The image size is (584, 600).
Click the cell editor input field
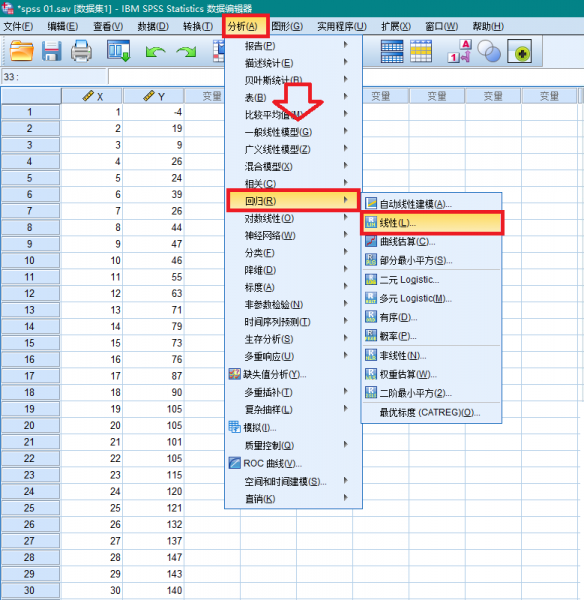(166, 77)
